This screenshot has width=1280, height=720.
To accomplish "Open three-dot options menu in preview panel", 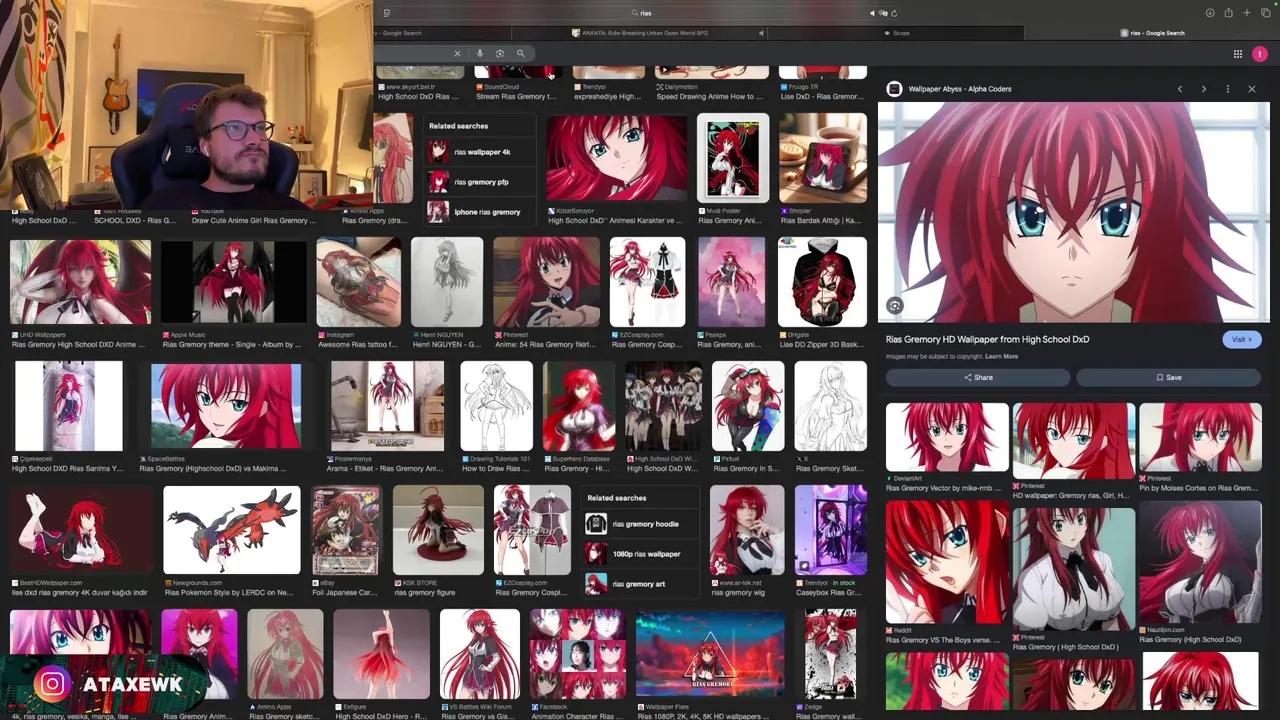I will pyautogui.click(x=1227, y=89).
